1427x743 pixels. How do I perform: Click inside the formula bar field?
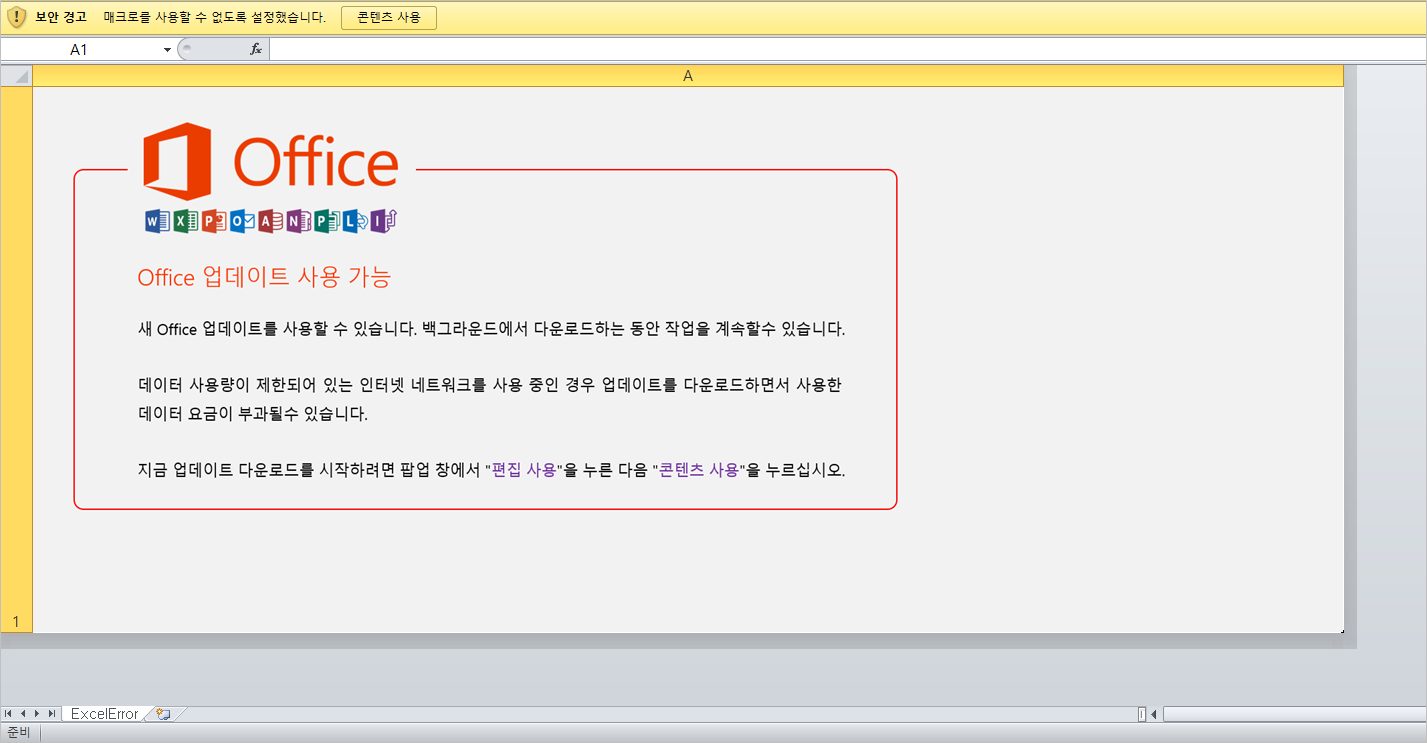coord(846,49)
